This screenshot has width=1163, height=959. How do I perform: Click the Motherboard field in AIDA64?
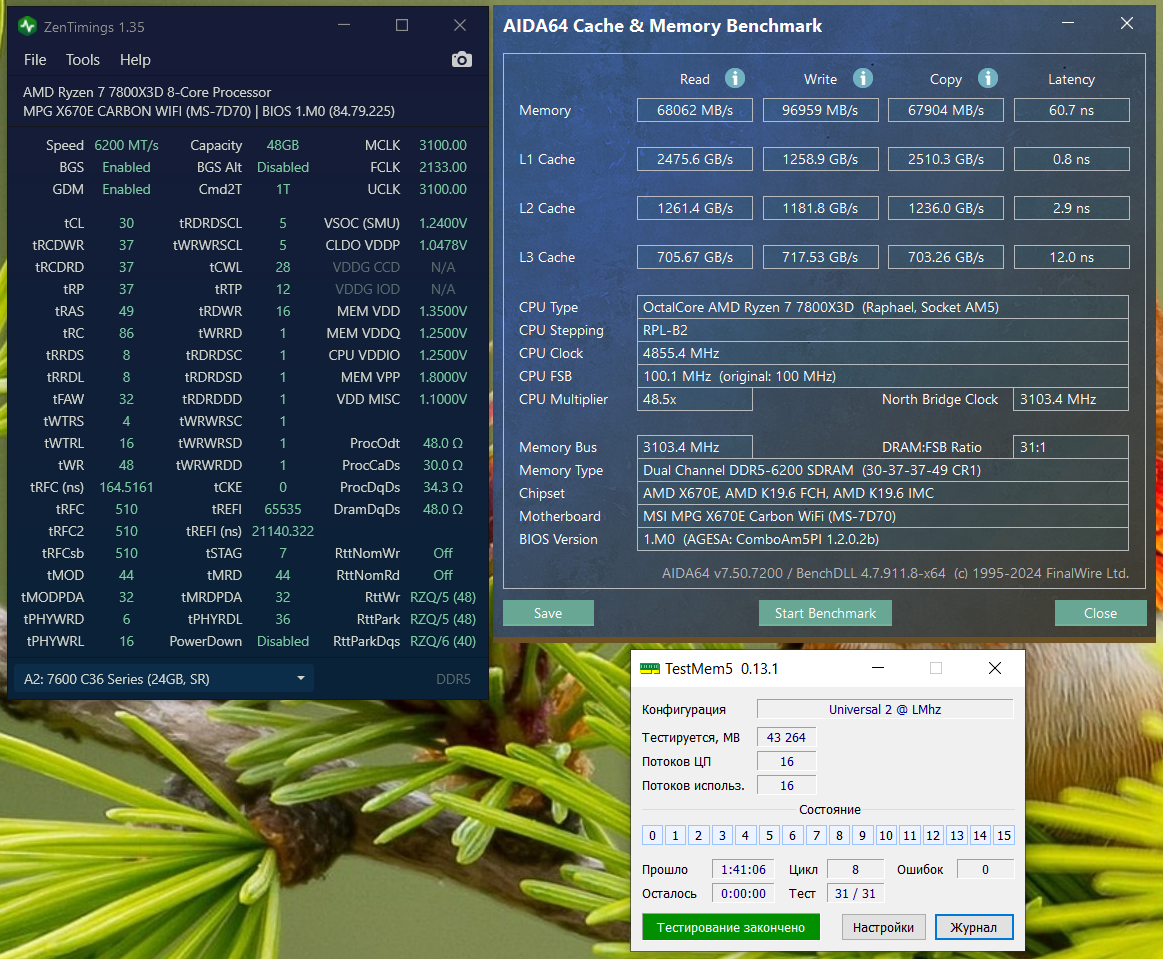coord(883,516)
